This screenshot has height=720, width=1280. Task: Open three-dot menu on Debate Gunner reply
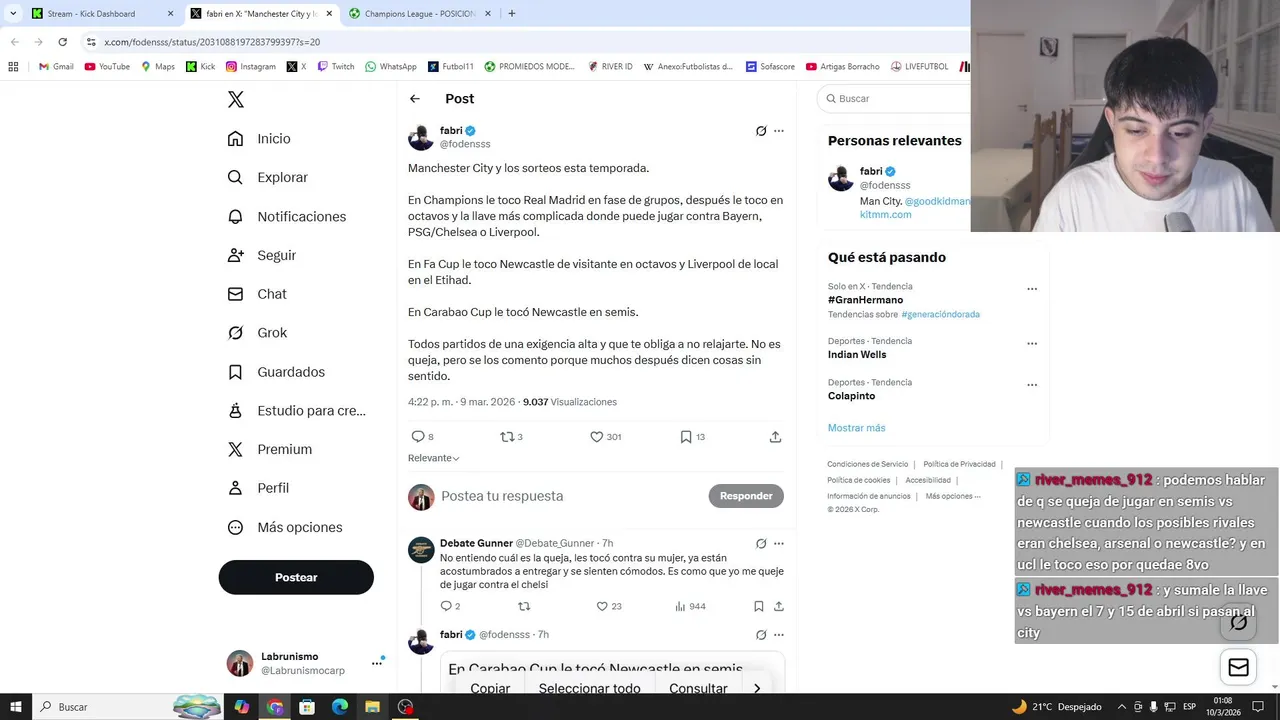point(779,544)
